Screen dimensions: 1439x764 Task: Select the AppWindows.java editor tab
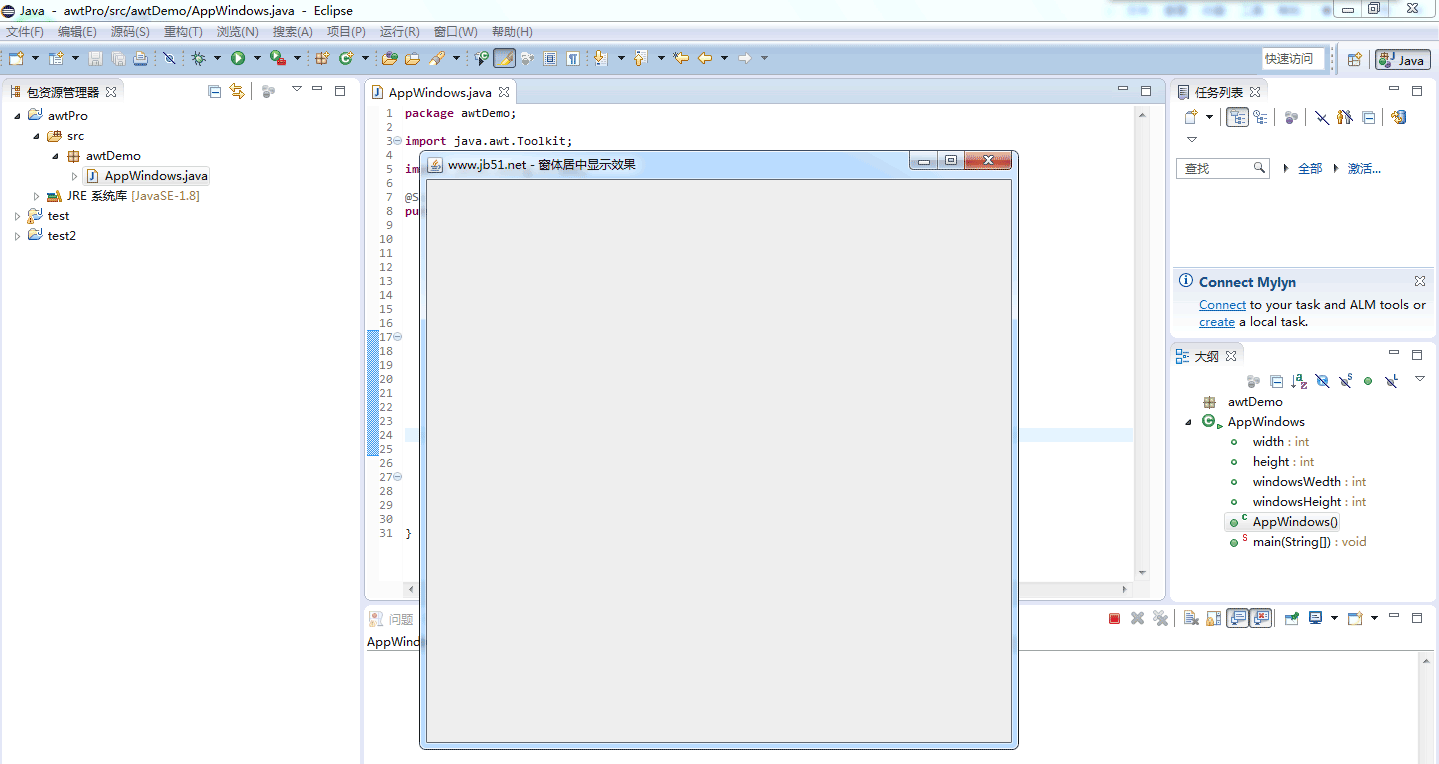pos(440,90)
